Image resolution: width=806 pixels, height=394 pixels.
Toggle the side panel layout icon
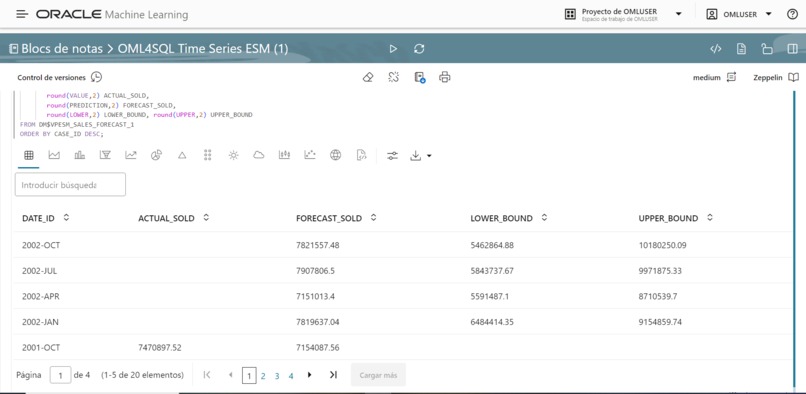pyautogui.click(x=792, y=49)
